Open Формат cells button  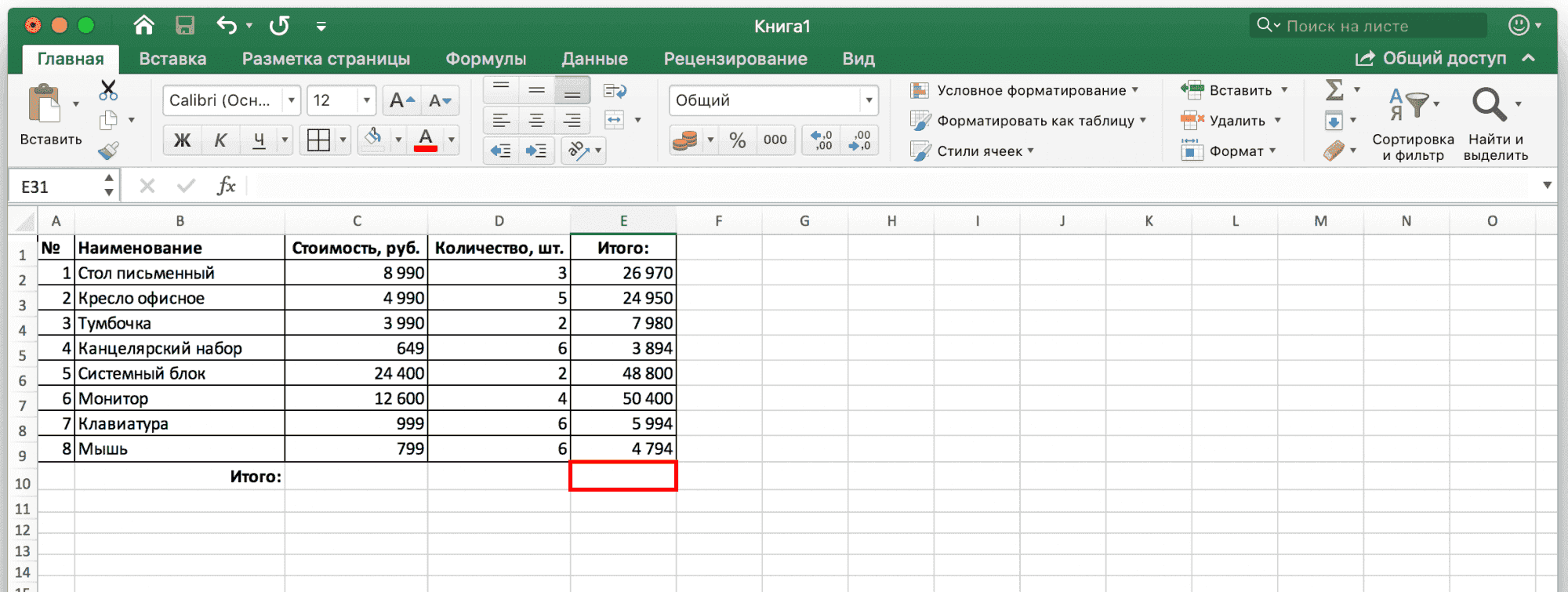(1229, 151)
